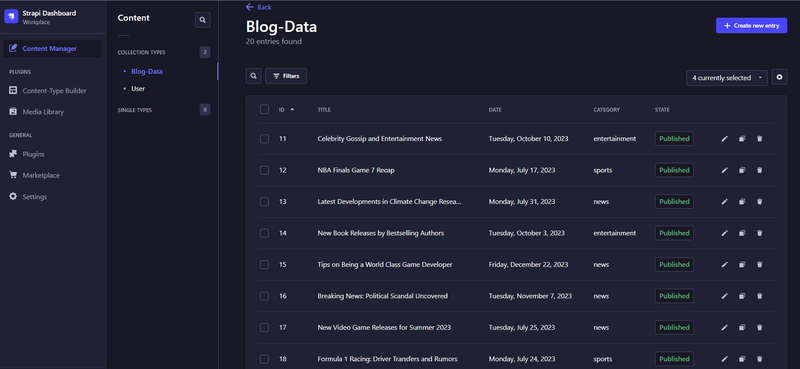Viewport: 800px width, 369px height.
Task: Open the table settings gear icon
Action: 779,77
